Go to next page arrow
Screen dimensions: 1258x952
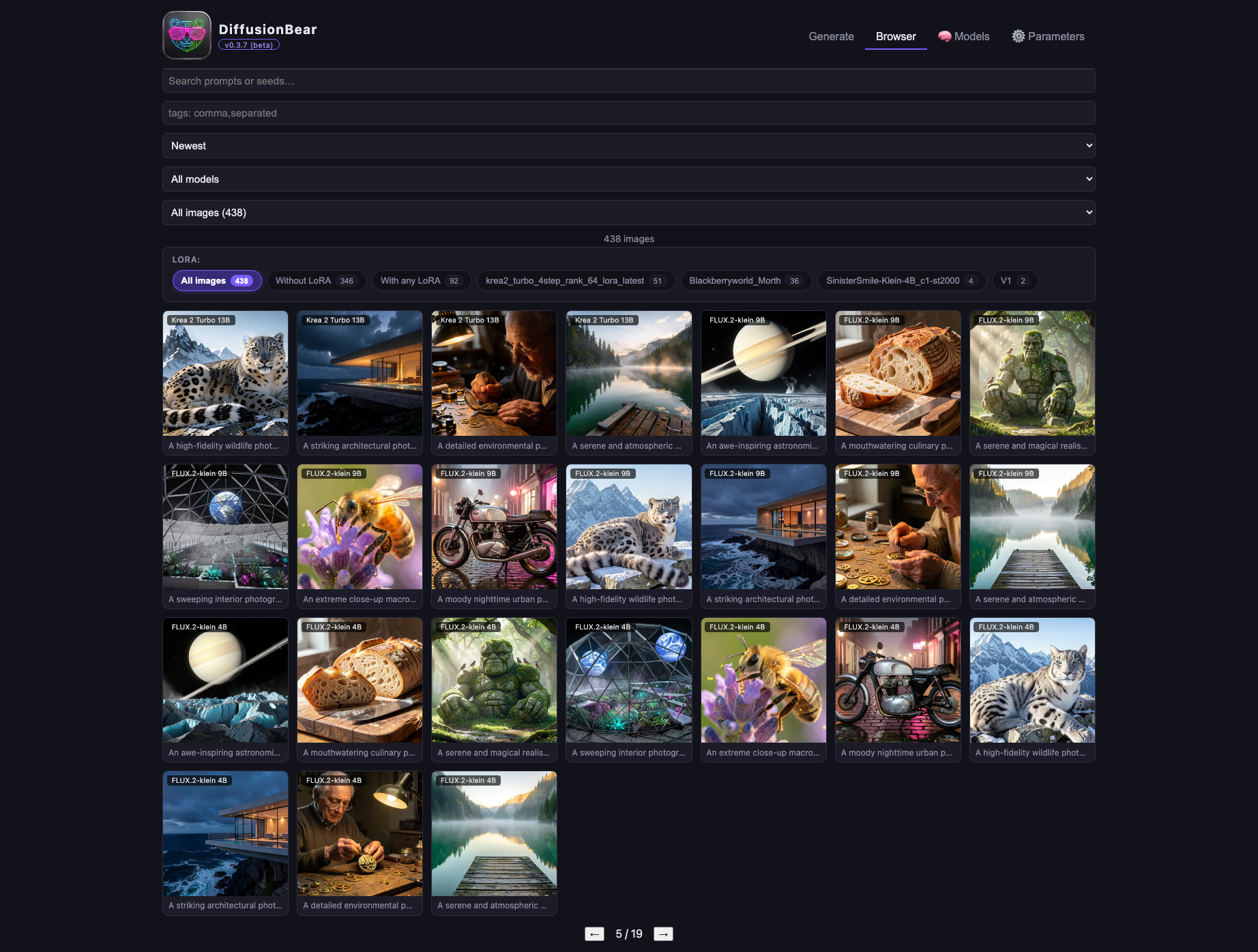coord(663,934)
